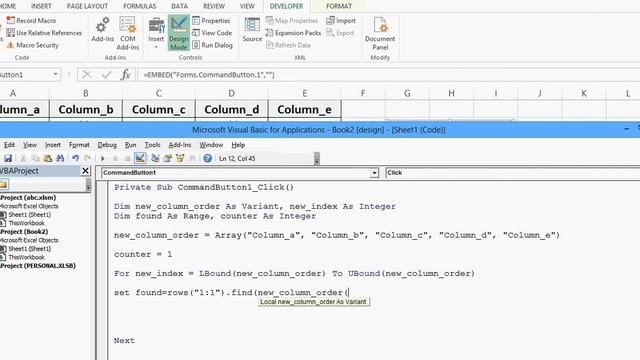Open Object Browser from VBA toolbar
The height and width of the screenshot is (360, 640).
(180, 158)
